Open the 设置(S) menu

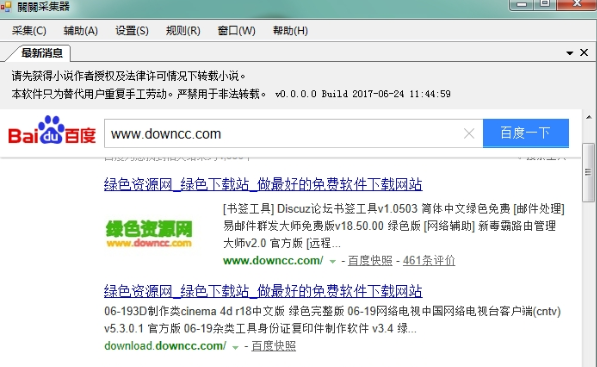click(132, 30)
